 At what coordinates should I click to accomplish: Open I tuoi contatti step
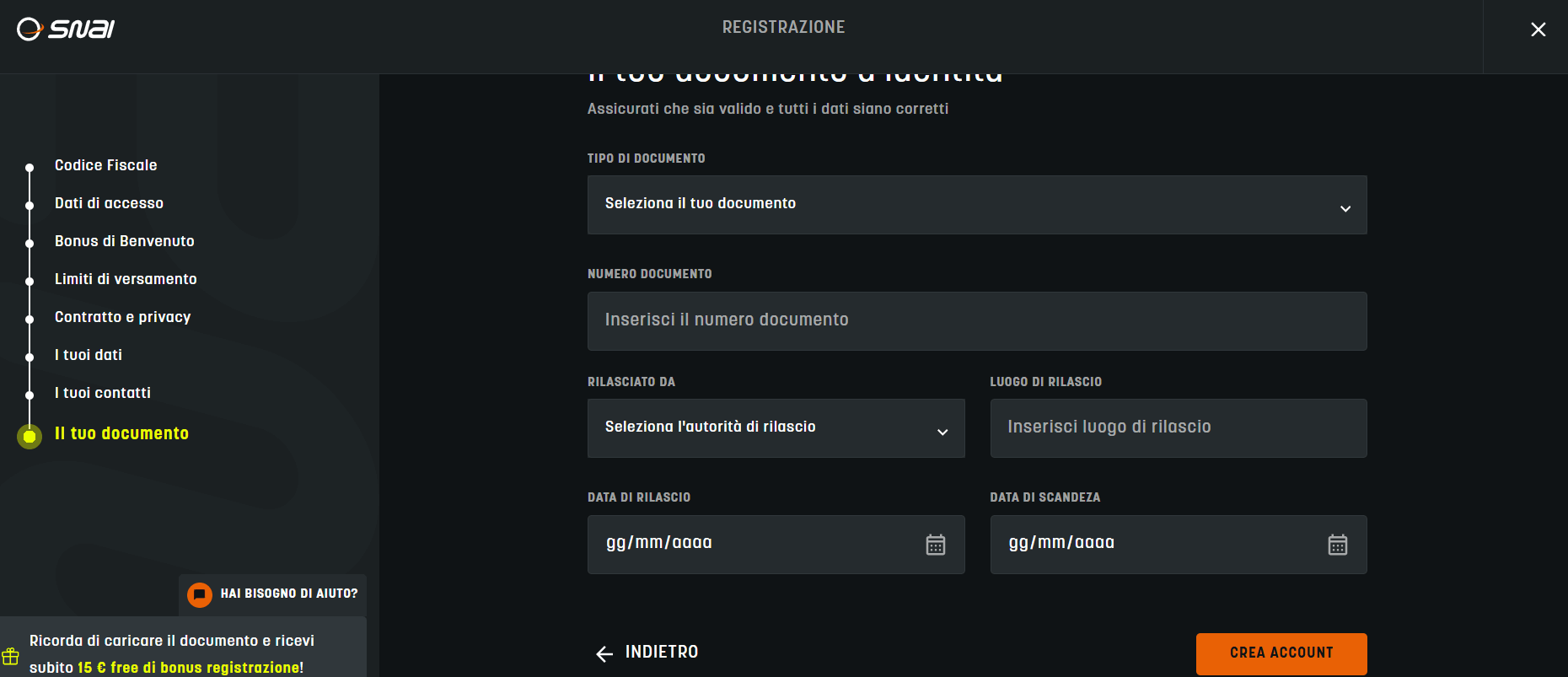103,393
